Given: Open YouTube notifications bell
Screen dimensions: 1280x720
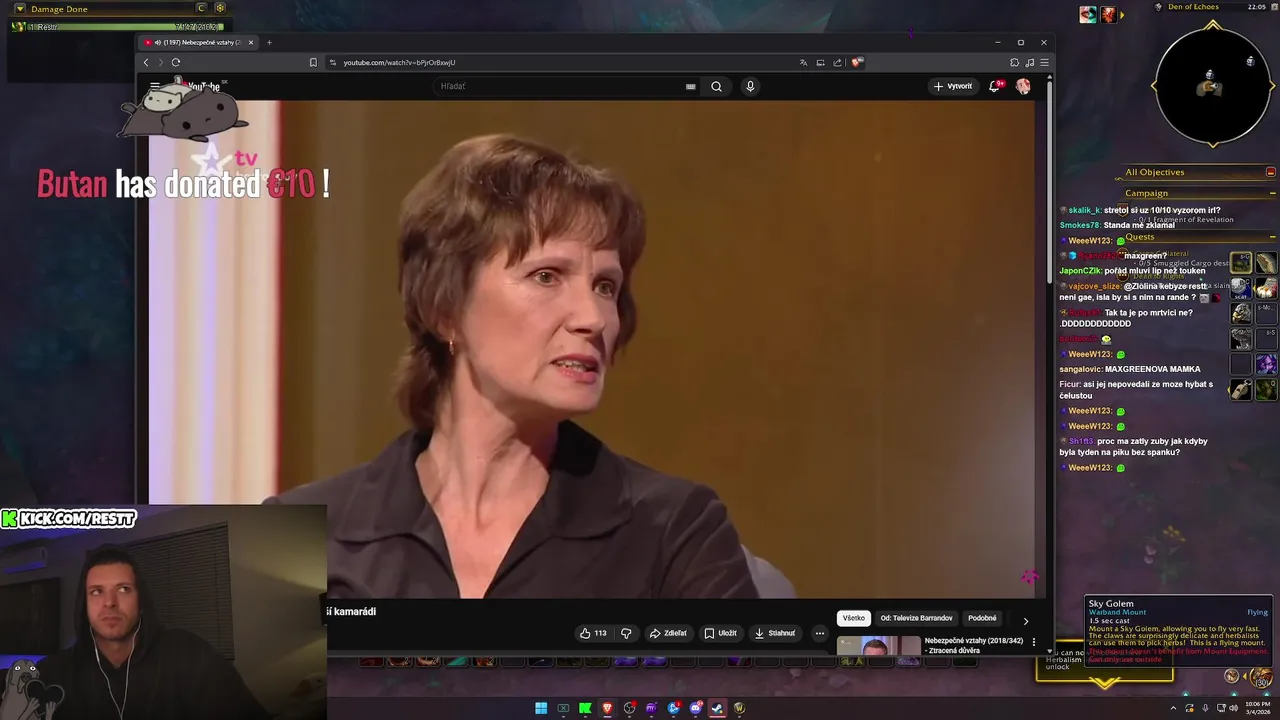Looking at the screenshot, I should tap(994, 86).
